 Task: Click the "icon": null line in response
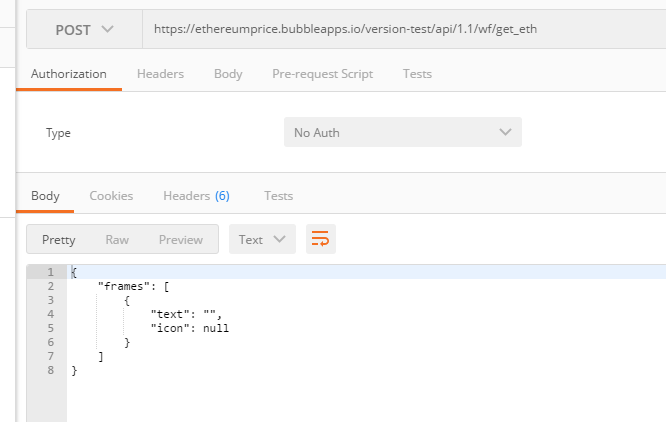pyautogui.click(x=190, y=328)
